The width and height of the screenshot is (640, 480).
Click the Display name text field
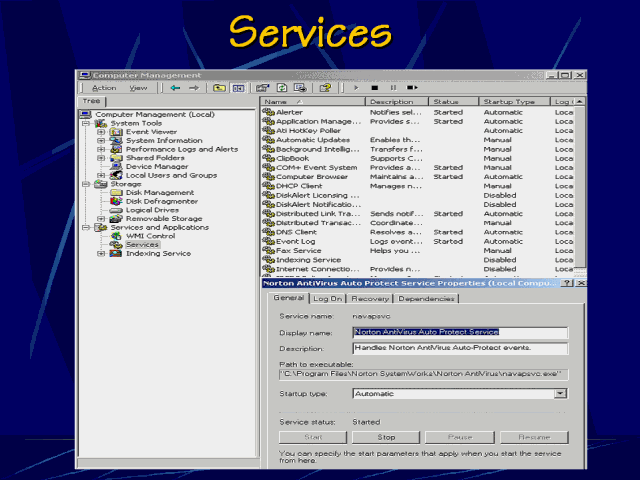coord(460,332)
